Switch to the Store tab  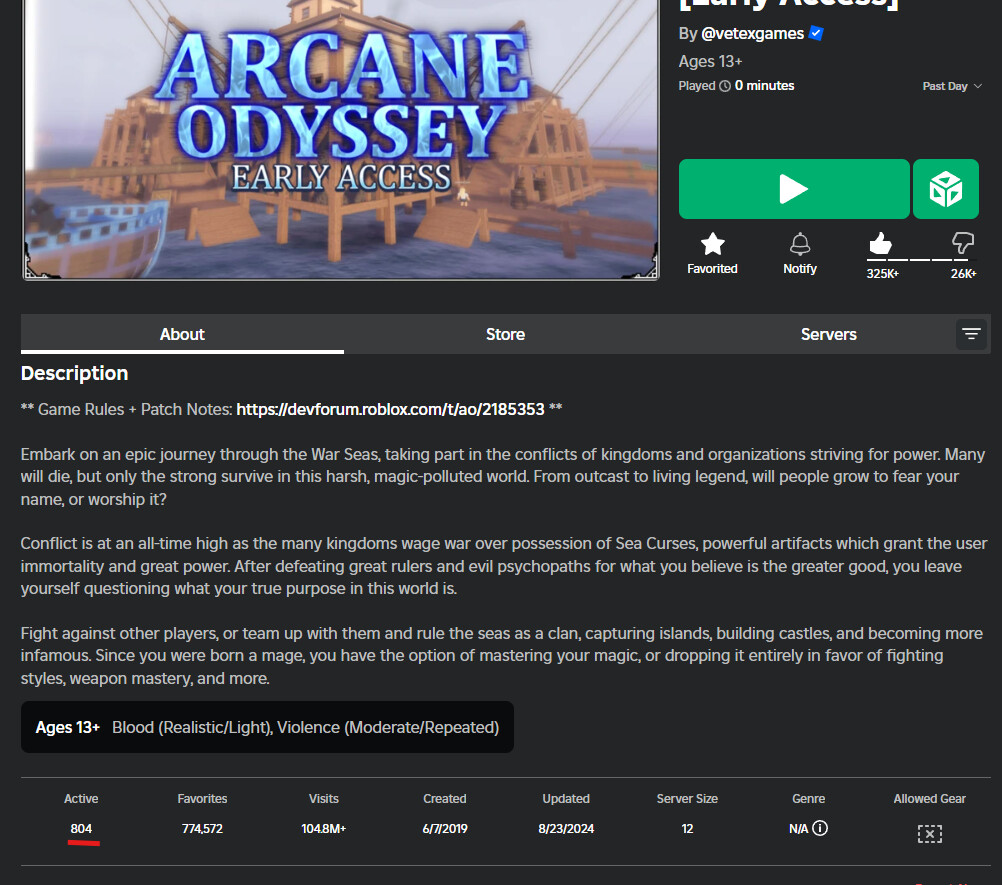505,334
